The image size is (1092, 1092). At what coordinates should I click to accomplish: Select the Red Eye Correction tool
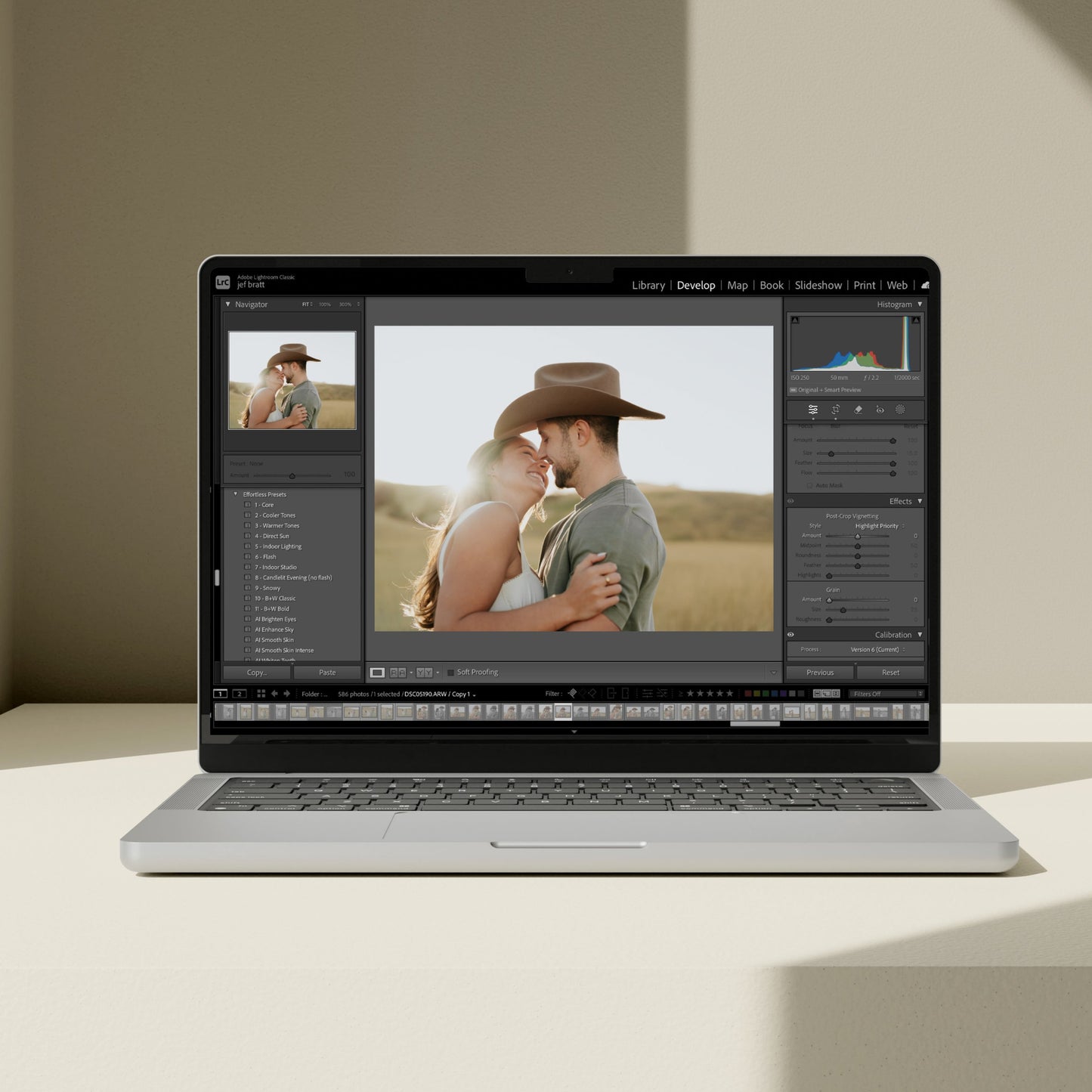point(880,410)
